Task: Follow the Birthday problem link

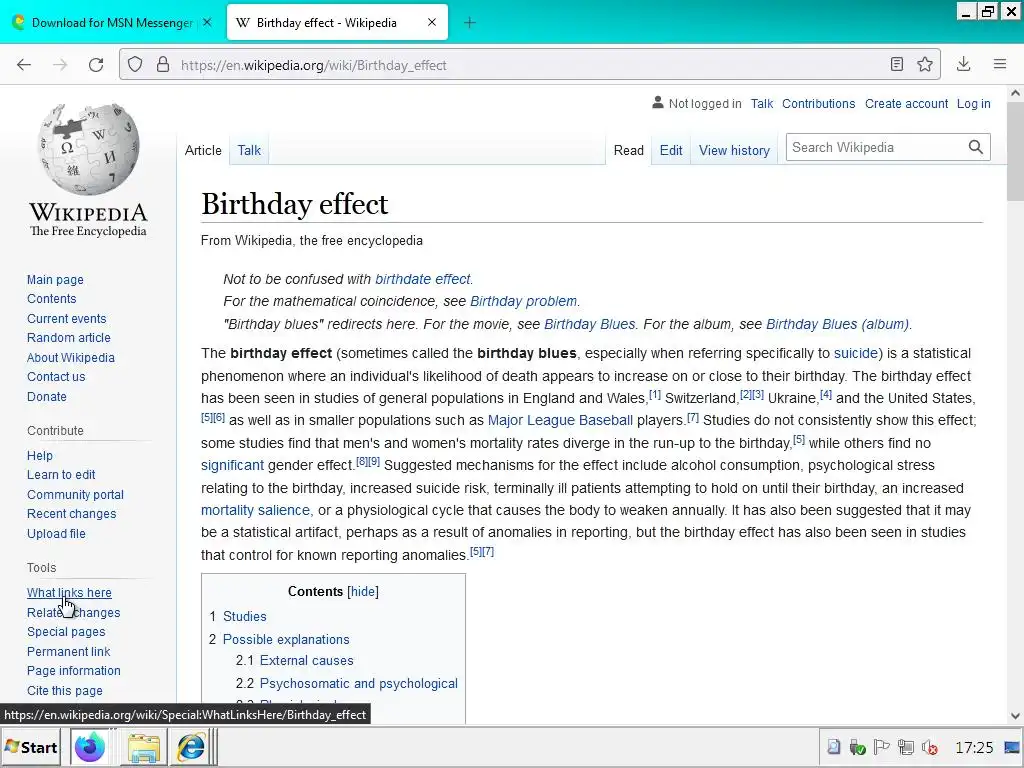Action: tap(523, 301)
